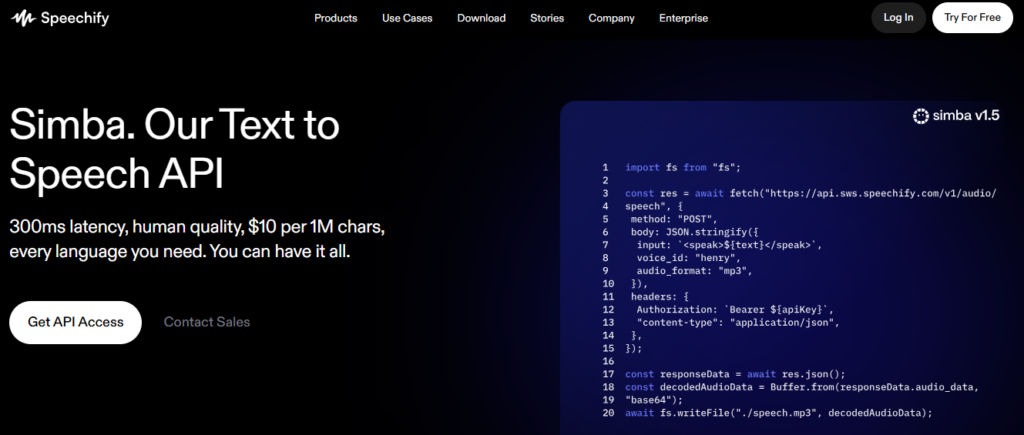Click the code line 'Authorization: `Bearer ${apiKey}`'
The height and width of the screenshot is (435, 1024).
(x=735, y=310)
